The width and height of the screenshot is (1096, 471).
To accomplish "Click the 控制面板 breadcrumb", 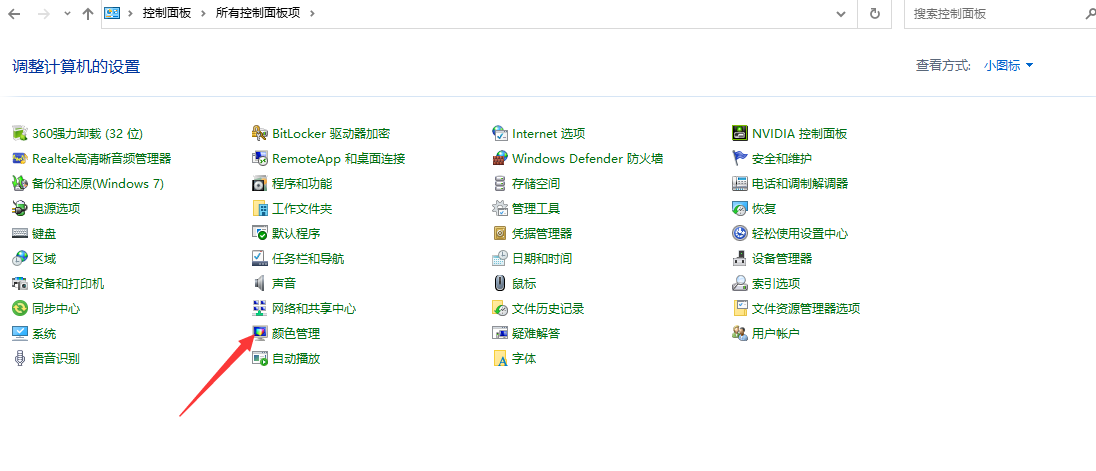I will coord(166,13).
